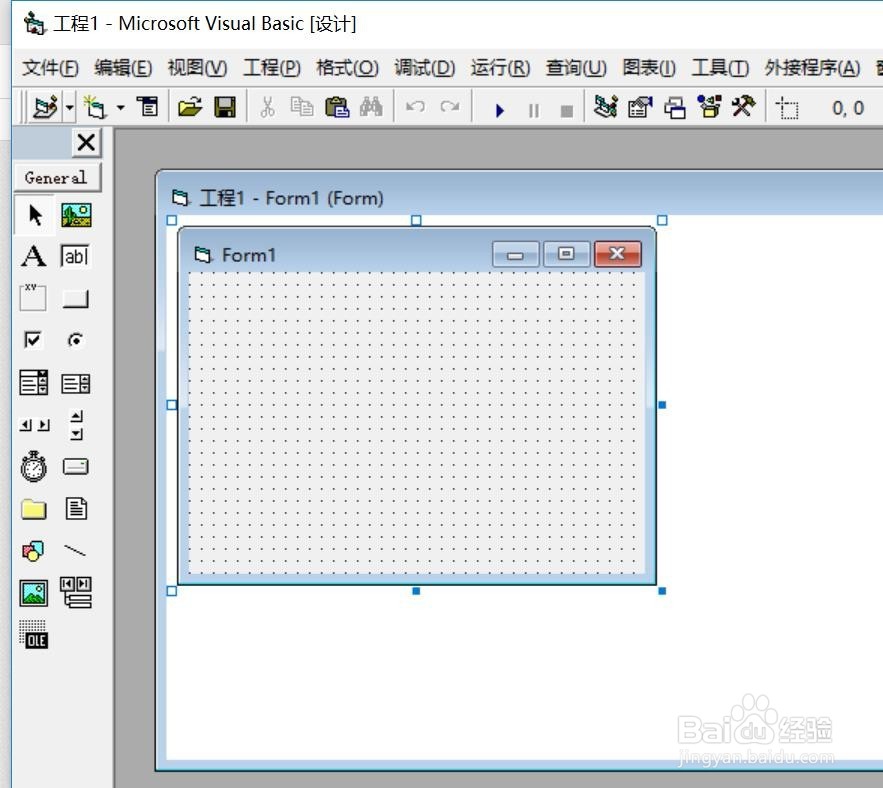Select the General tab in toolbox
The width and height of the screenshot is (883, 788).
[57, 177]
